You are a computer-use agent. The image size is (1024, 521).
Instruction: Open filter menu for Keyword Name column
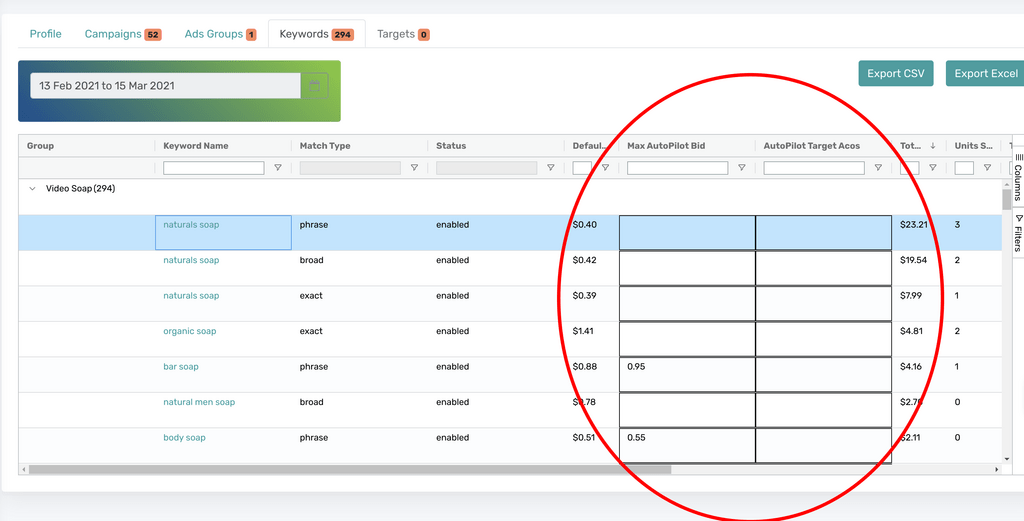click(278, 168)
